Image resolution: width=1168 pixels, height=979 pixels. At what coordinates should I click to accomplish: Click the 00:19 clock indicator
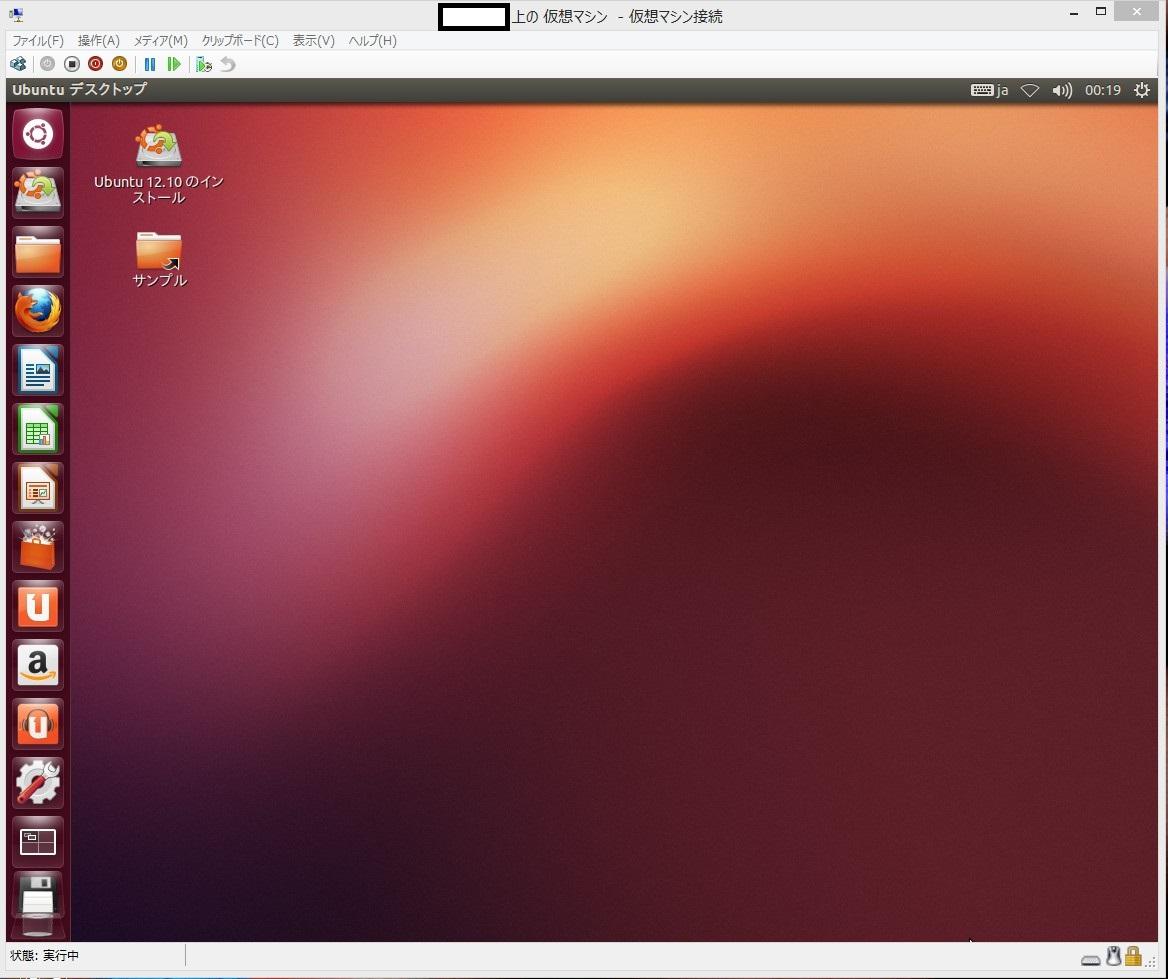click(1102, 90)
